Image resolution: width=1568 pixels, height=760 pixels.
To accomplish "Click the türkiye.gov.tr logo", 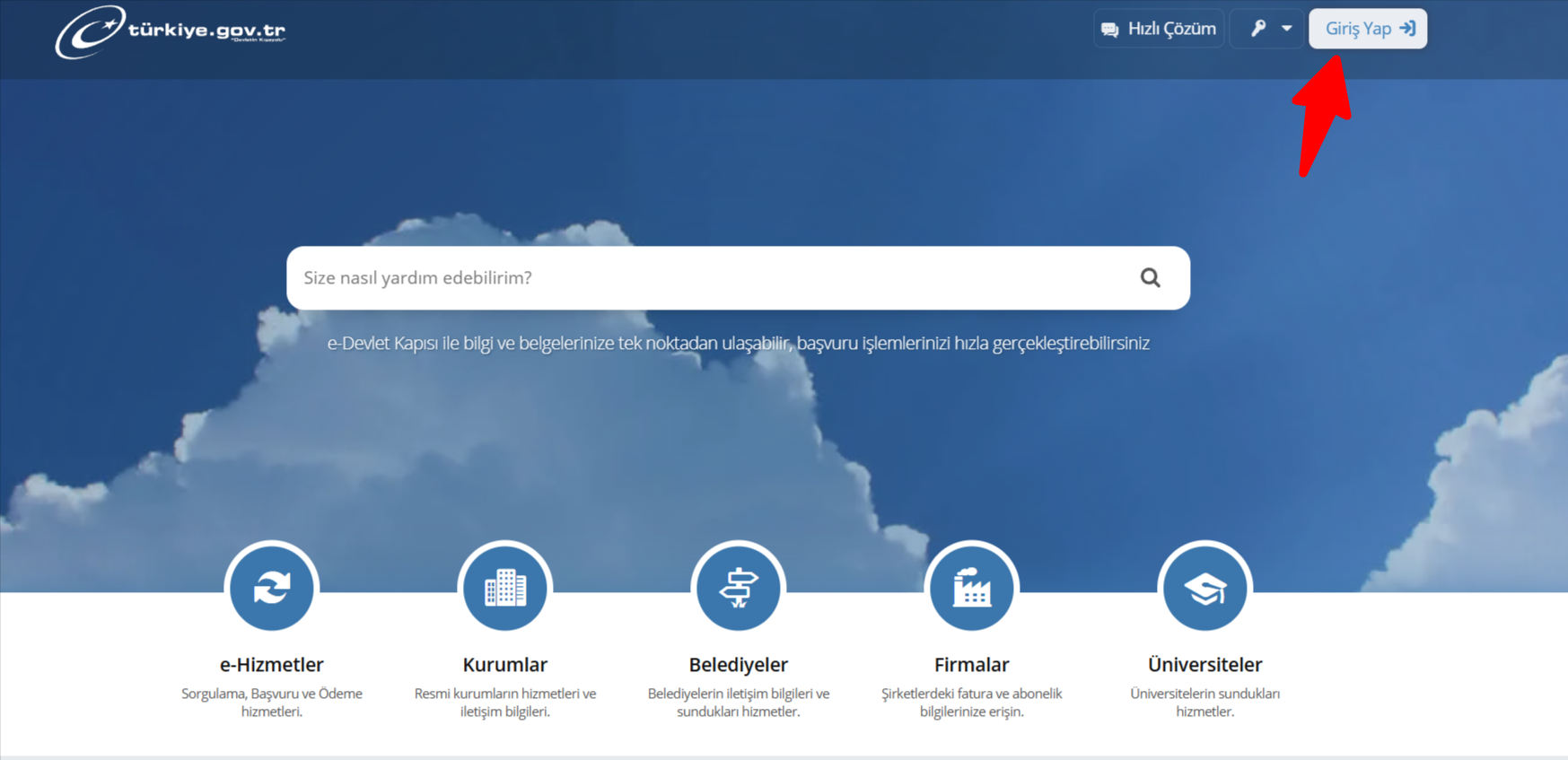I will pos(171,31).
